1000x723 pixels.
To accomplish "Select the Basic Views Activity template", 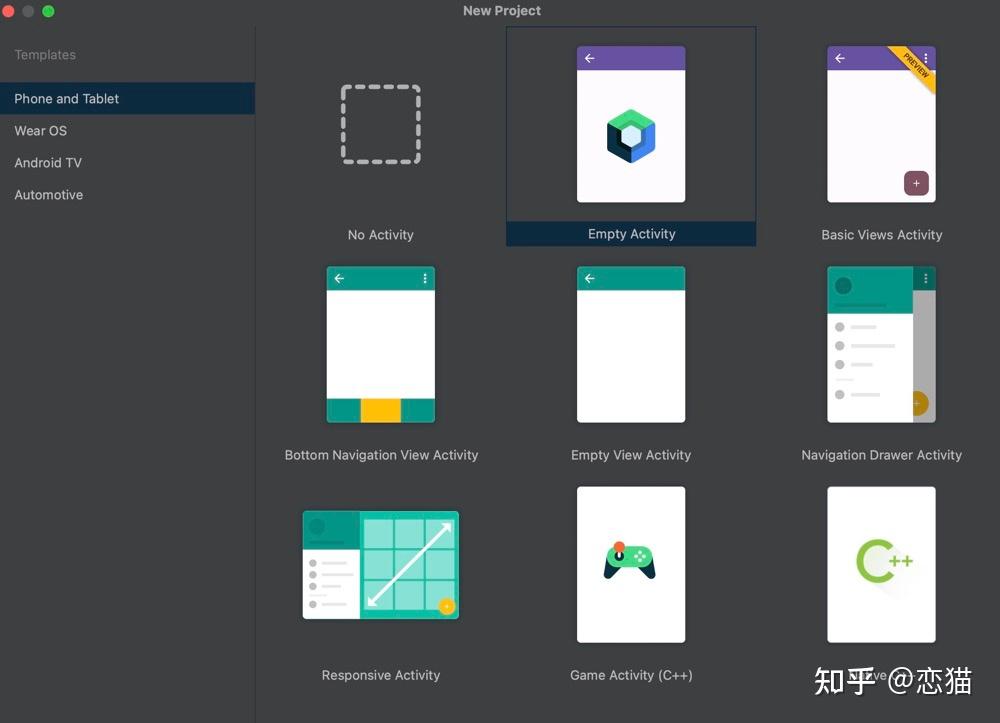I will [x=881, y=123].
